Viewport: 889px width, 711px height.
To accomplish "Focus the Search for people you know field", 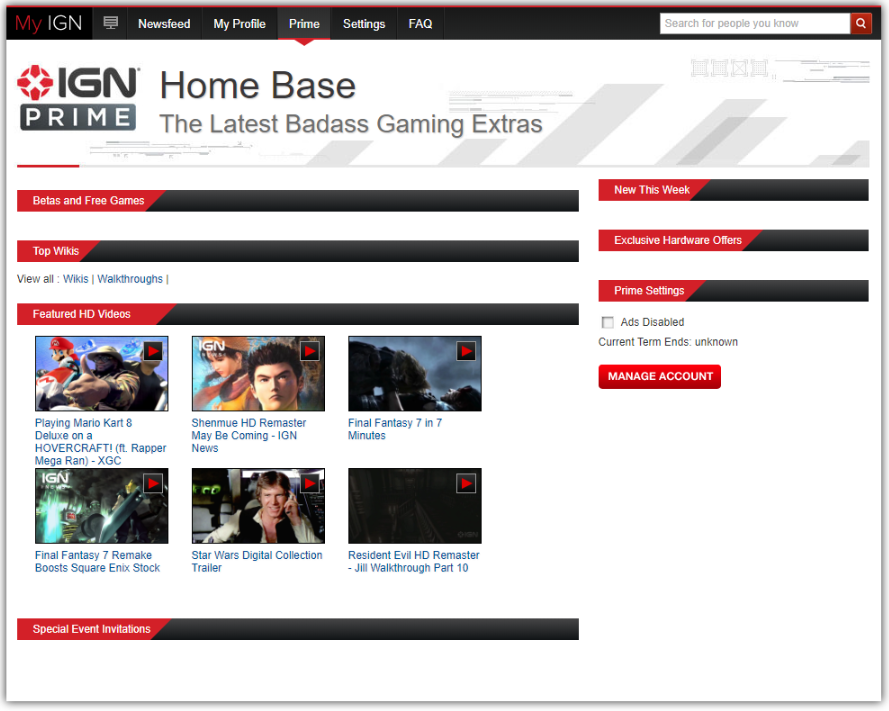I will click(755, 23).
